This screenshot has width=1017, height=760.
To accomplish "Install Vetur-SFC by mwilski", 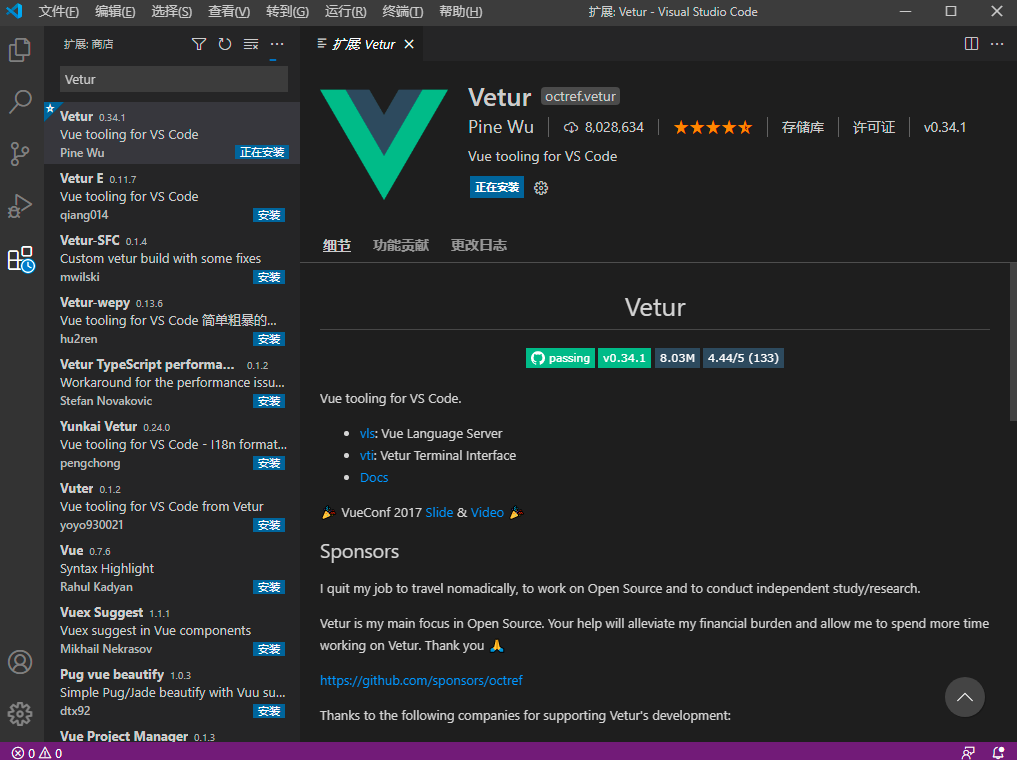I will (269, 278).
